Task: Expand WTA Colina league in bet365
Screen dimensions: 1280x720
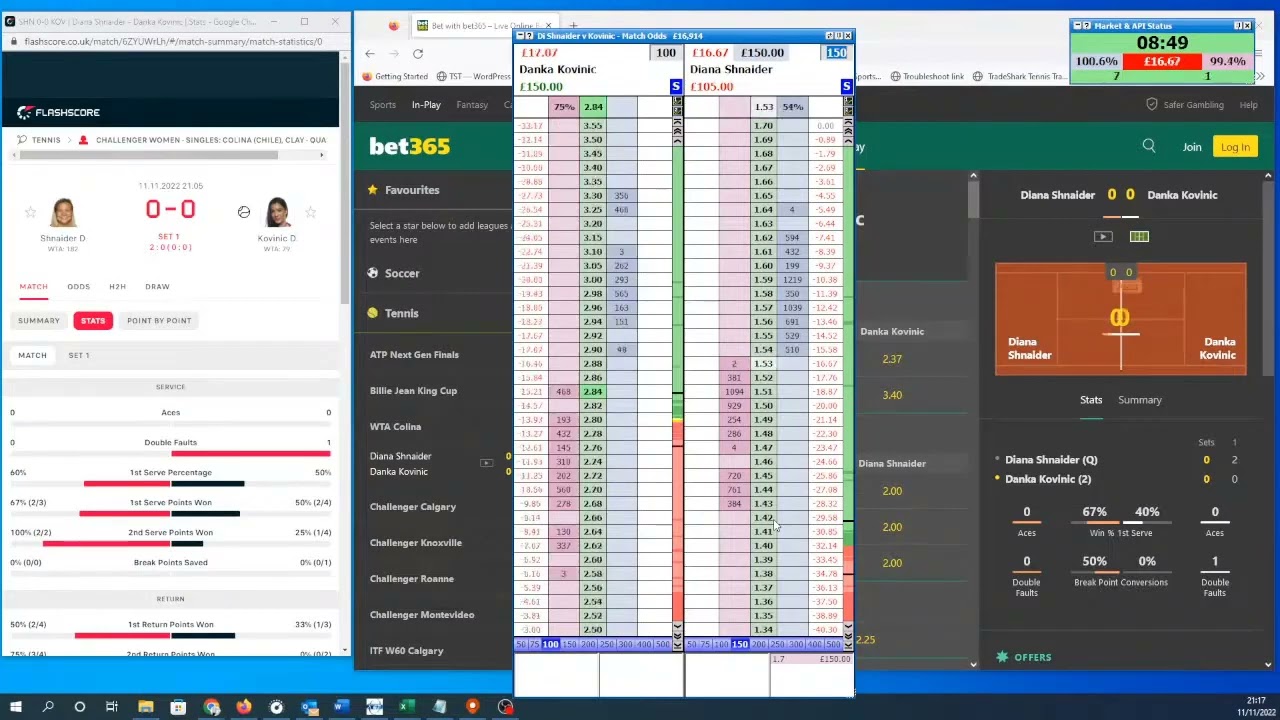Action: pyautogui.click(x=396, y=427)
